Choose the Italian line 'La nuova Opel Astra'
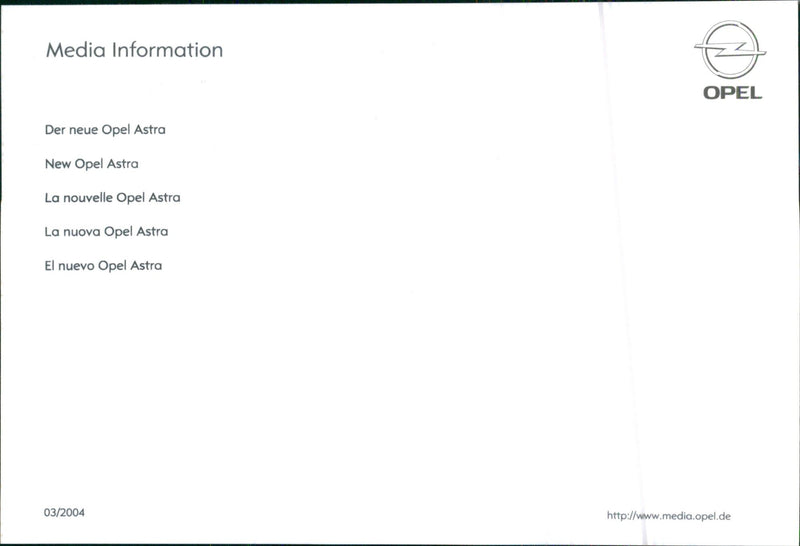 pos(106,232)
